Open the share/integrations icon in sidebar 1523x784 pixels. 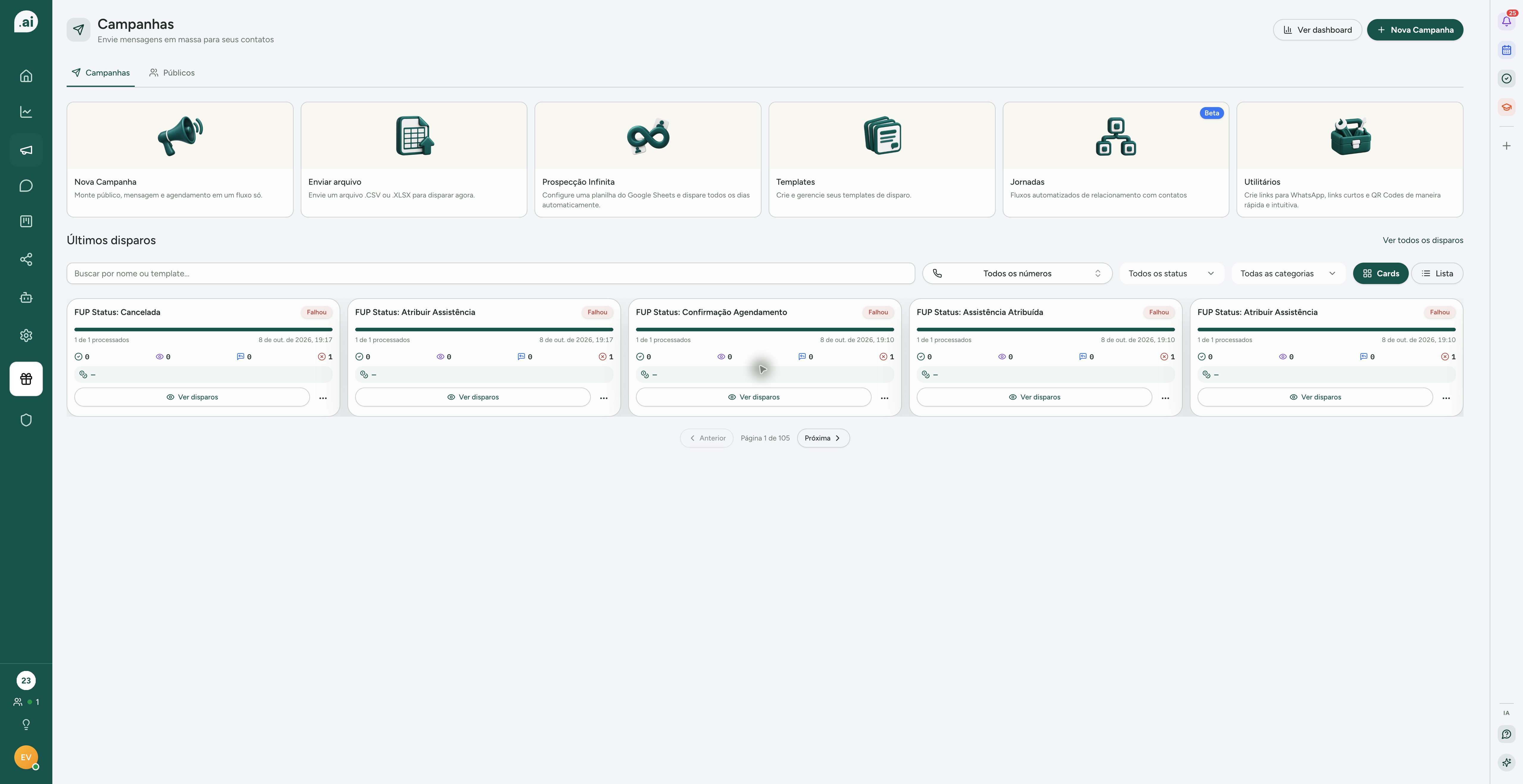pos(26,259)
